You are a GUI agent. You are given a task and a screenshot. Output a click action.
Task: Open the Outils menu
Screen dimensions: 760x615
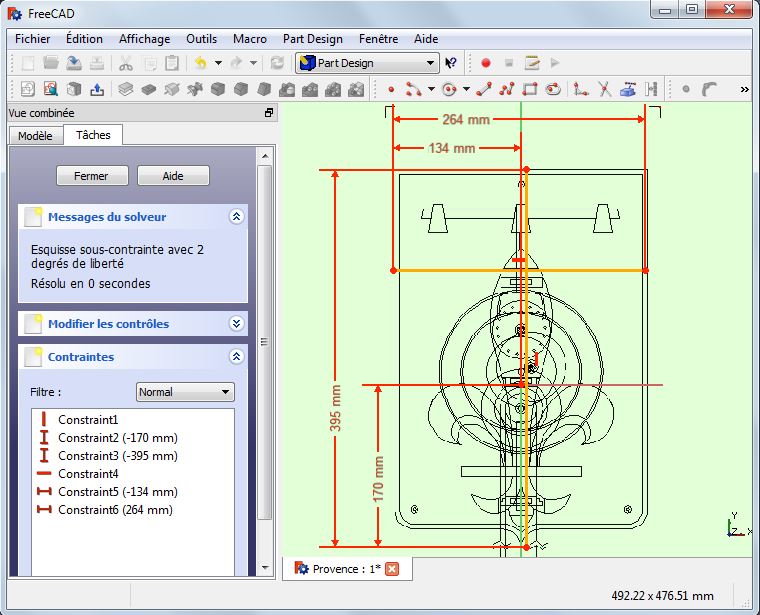click(x=202, y=39)
